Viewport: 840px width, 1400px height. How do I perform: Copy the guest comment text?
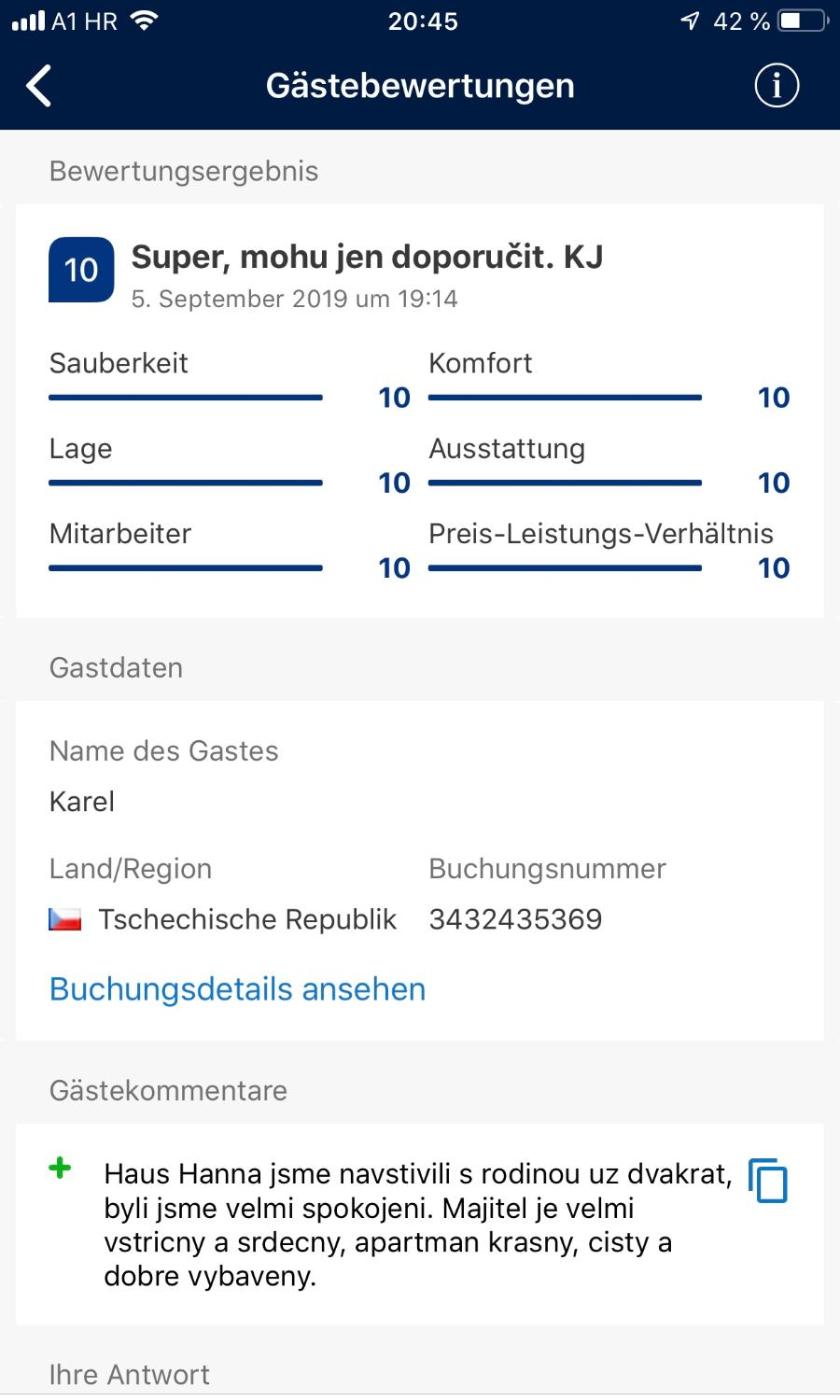tap(768, 1181)
